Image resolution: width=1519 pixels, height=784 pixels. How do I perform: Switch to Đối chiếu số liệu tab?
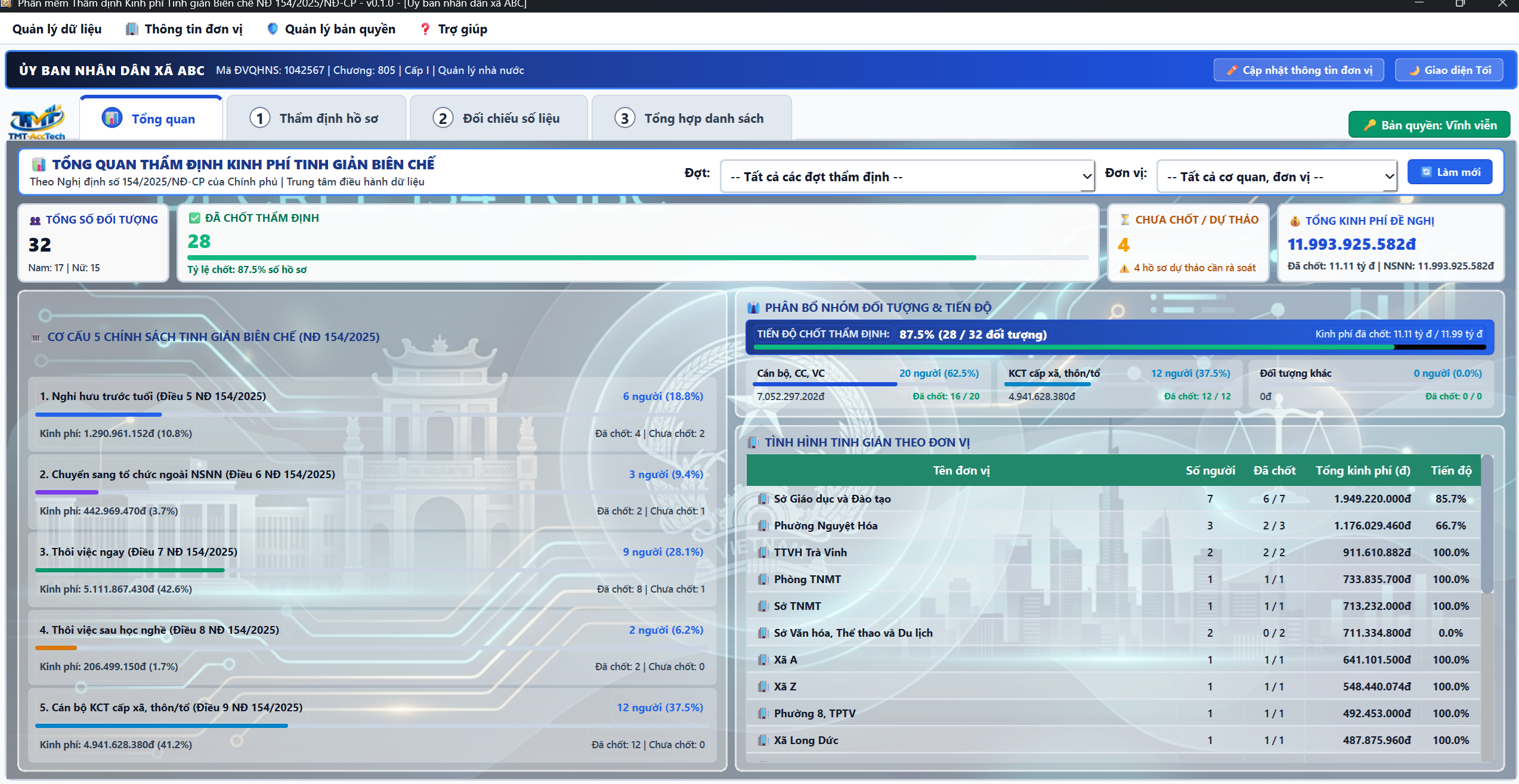499,118
